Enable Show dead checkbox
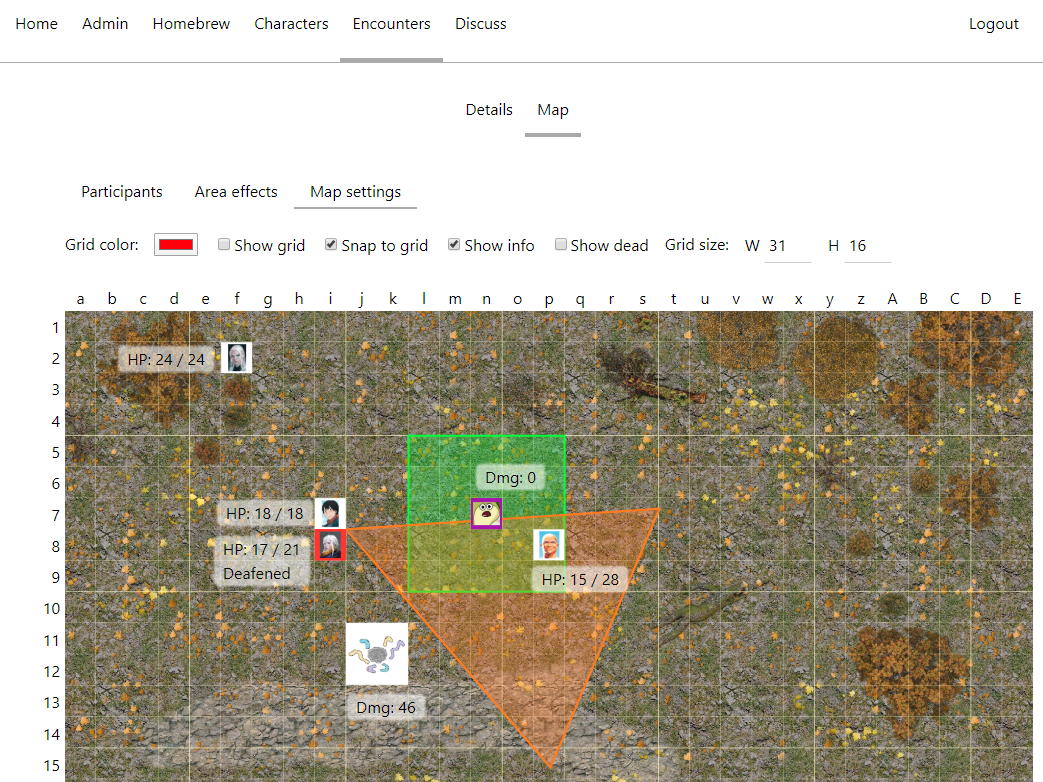The height and width of the screenshot is (782, 1043). 561,244
